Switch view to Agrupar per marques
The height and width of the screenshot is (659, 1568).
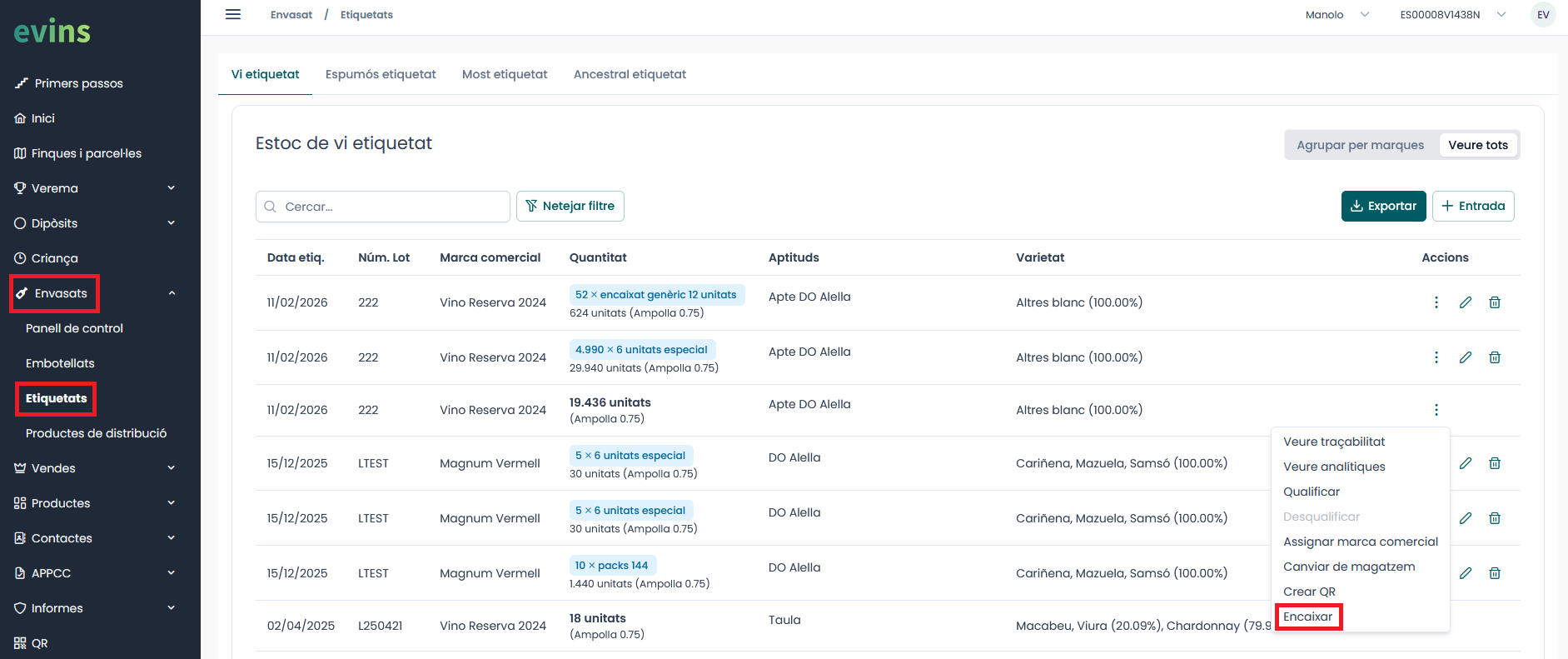click(1360, 145)
